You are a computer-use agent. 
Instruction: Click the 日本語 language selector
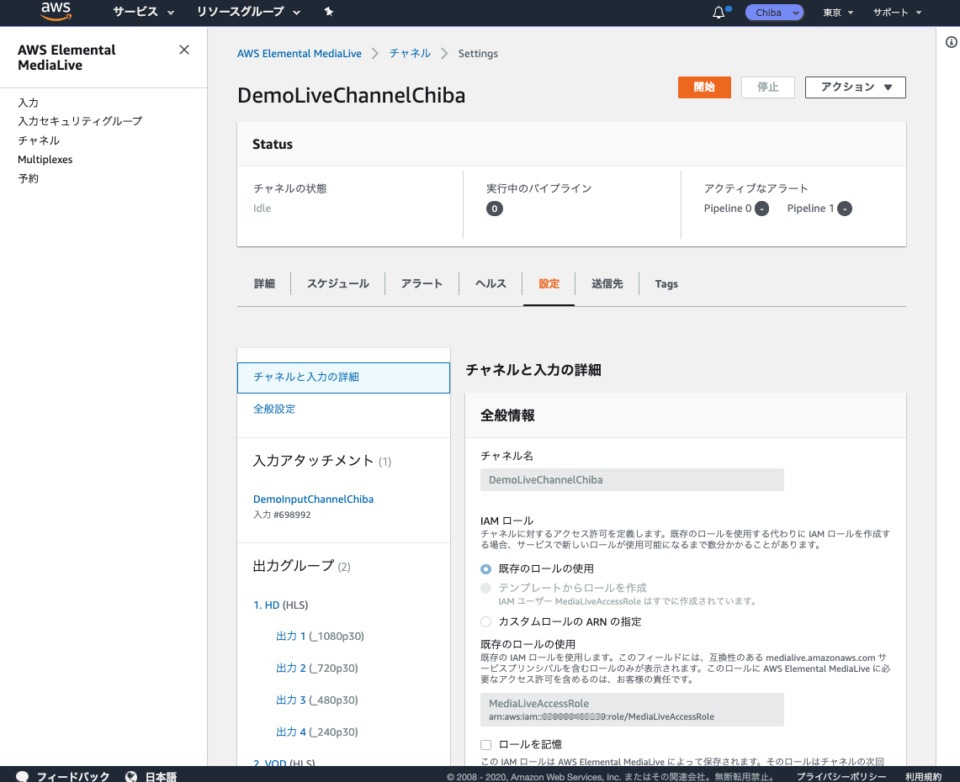(x=161, y=776)
